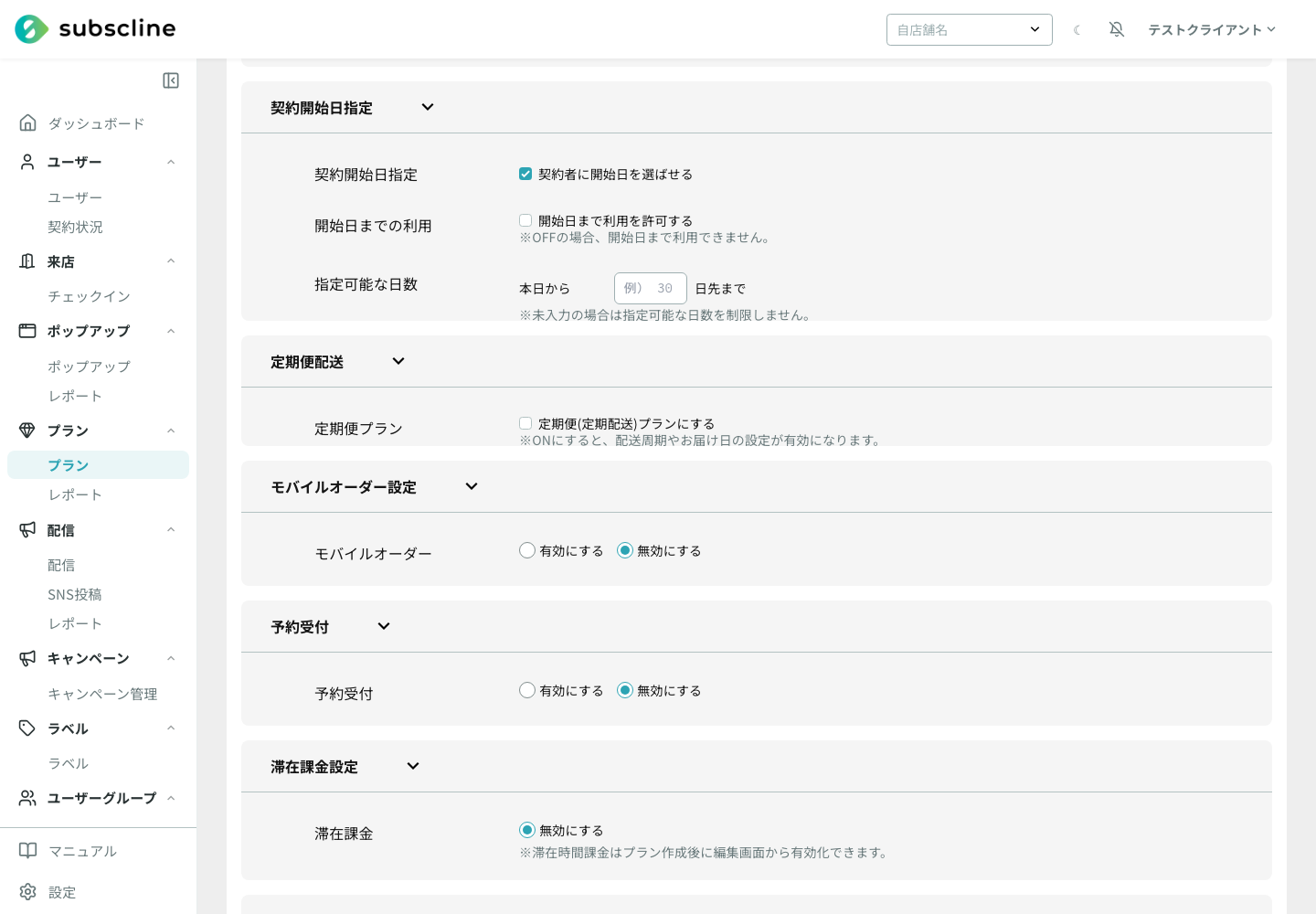
Task: Collapse 定期便配送 section chevron
Action: click(x=398, y=361)
